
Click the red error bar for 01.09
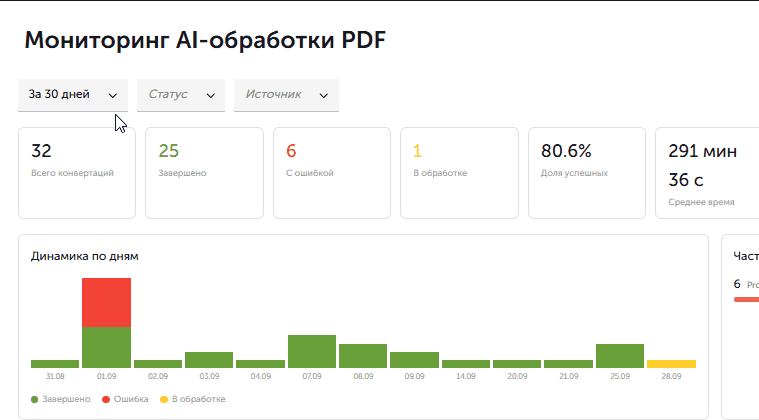(106, 302)
